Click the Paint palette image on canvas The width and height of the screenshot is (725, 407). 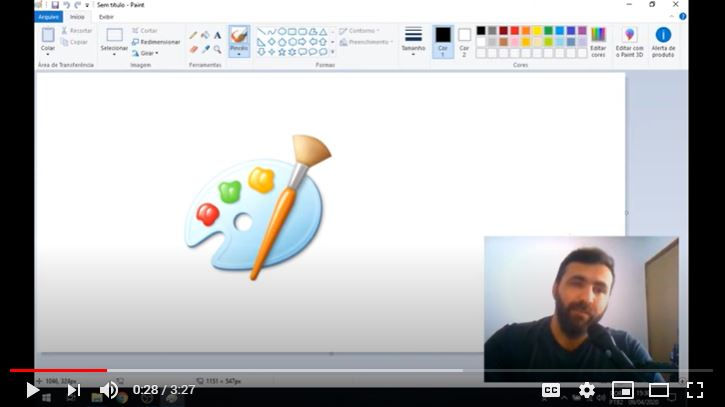(258, 208)
